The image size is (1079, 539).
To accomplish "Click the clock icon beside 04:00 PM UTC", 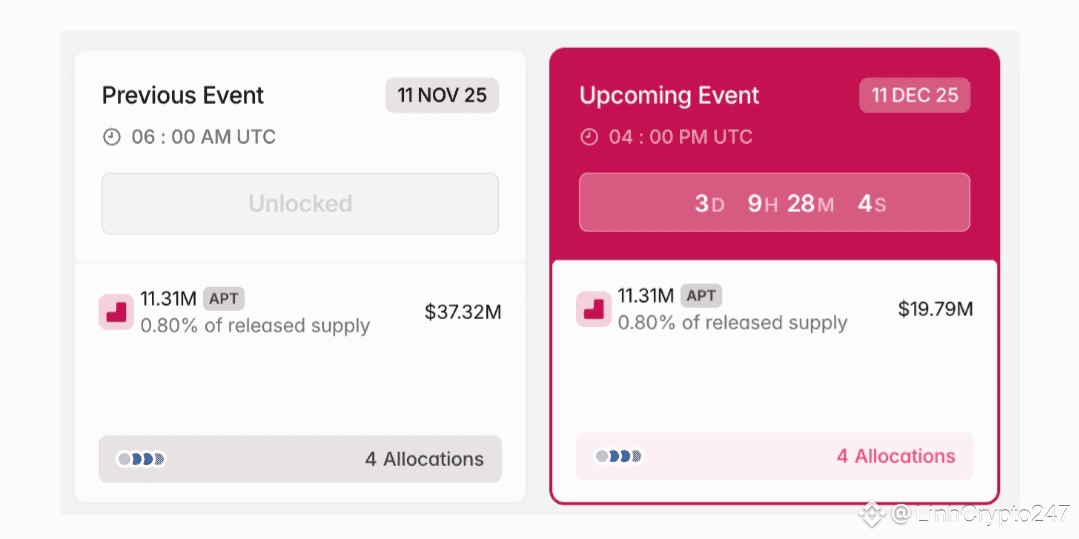I will pyautogui.click(x=590, y=137).
